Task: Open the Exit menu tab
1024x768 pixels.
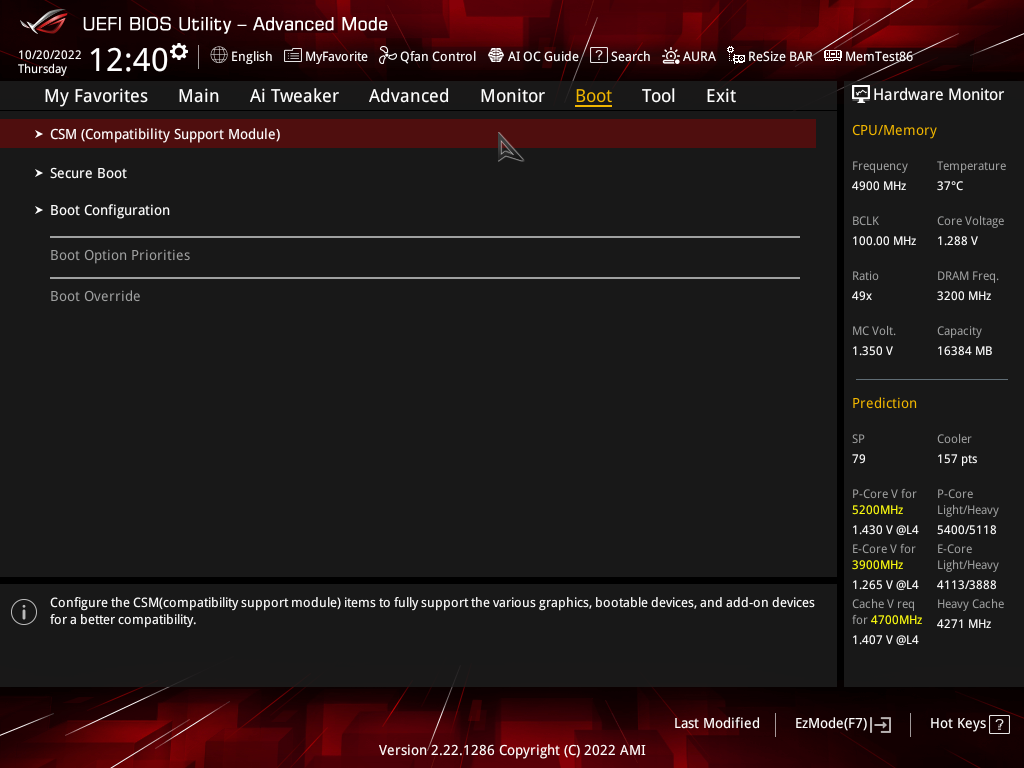Action: click(720, 96)
